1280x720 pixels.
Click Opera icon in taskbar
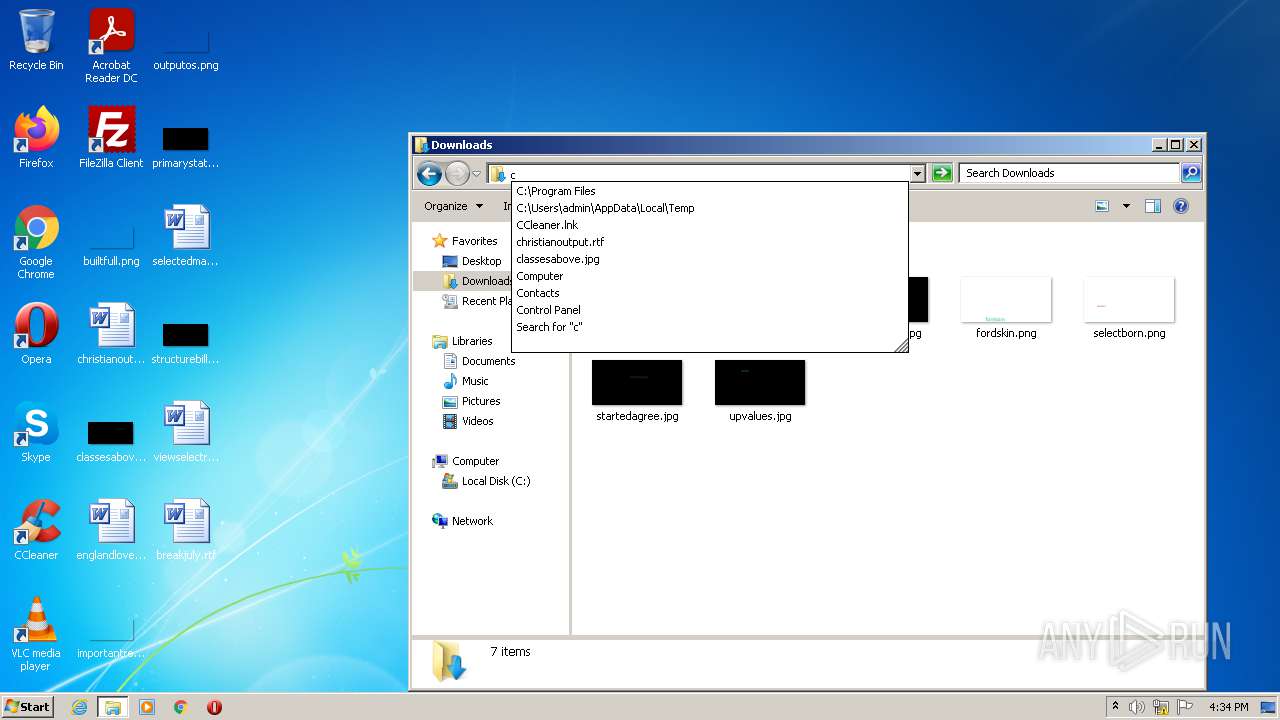(214, 707)
